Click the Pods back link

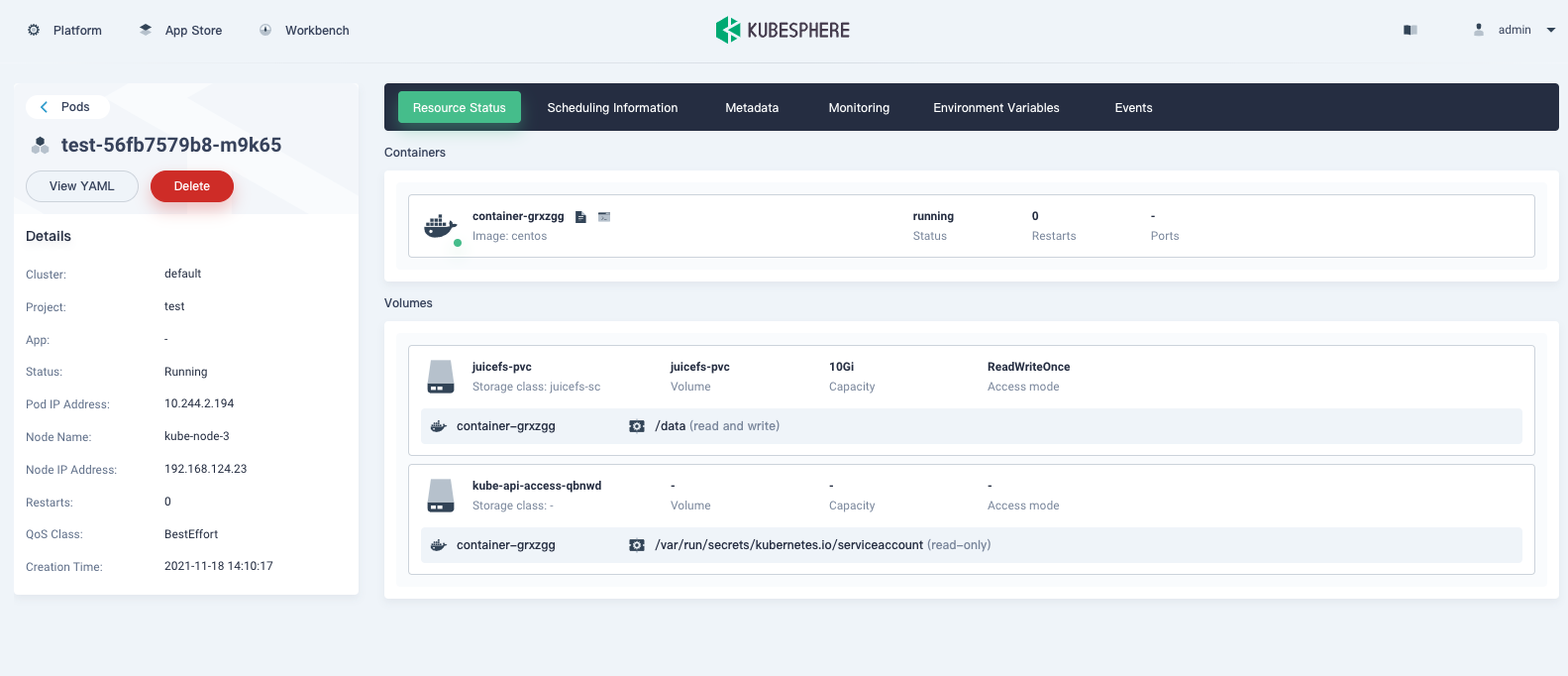coord(75,107)
